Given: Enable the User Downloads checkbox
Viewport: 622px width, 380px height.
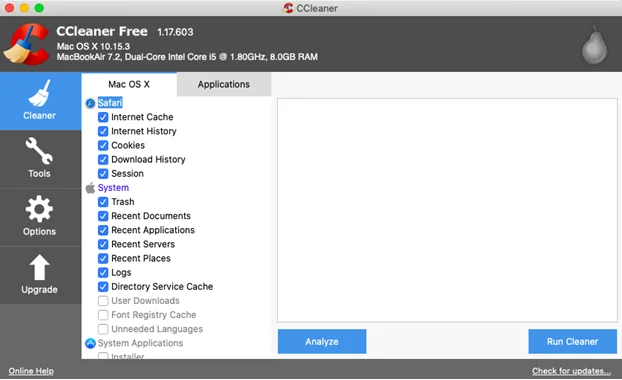Looking at the screenshot, I should (x=103, y=301).
